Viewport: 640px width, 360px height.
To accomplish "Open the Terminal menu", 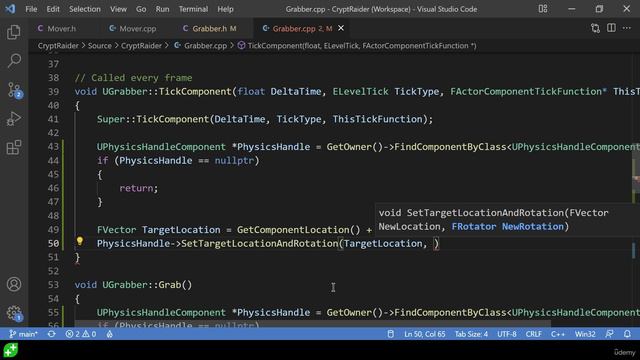I will (x=193, y=9).
